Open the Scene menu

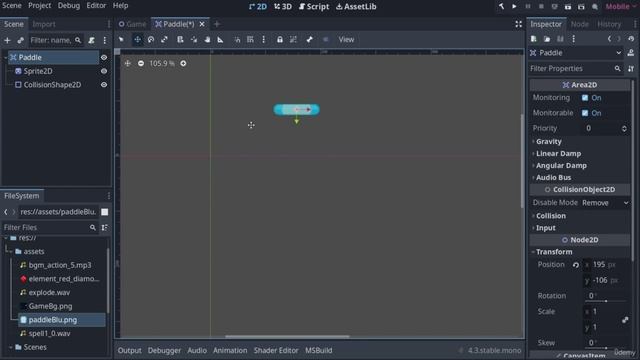point(11,6)
